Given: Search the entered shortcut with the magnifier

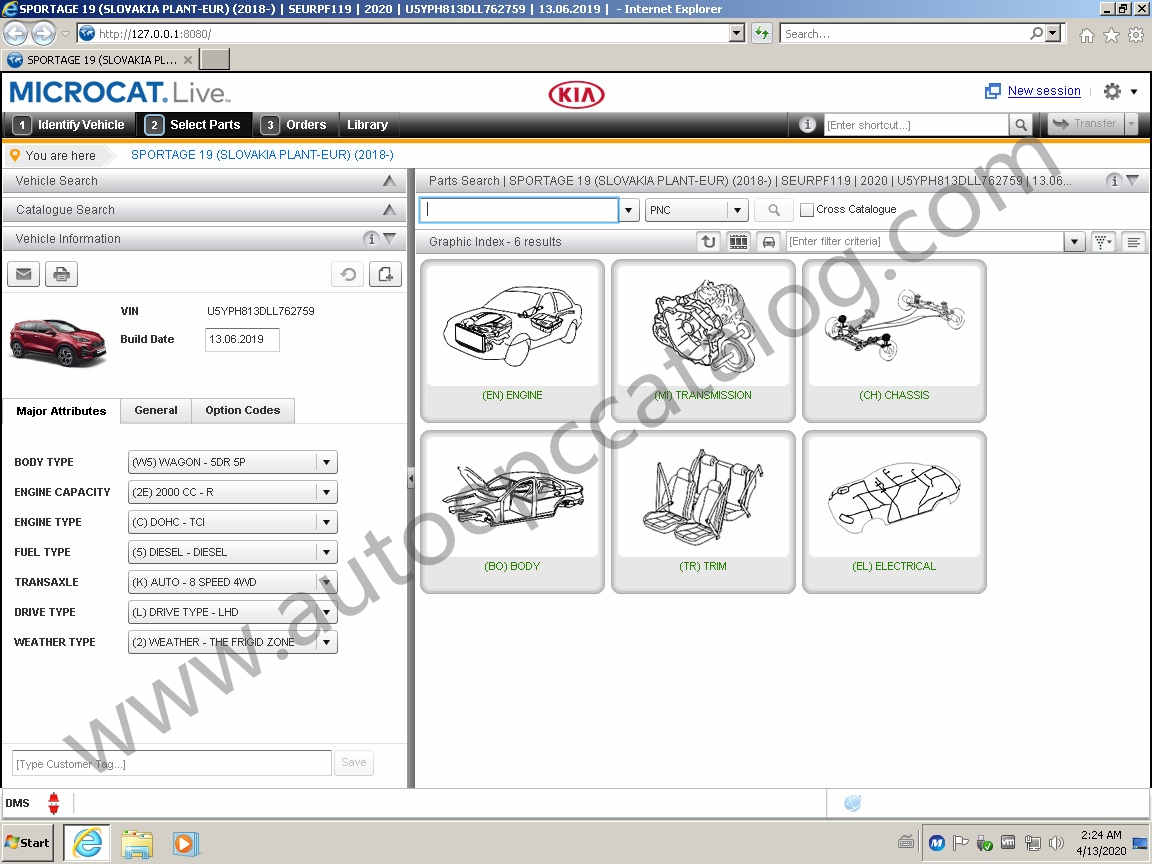Looking at the screenshot, I should coord(1020,125).
